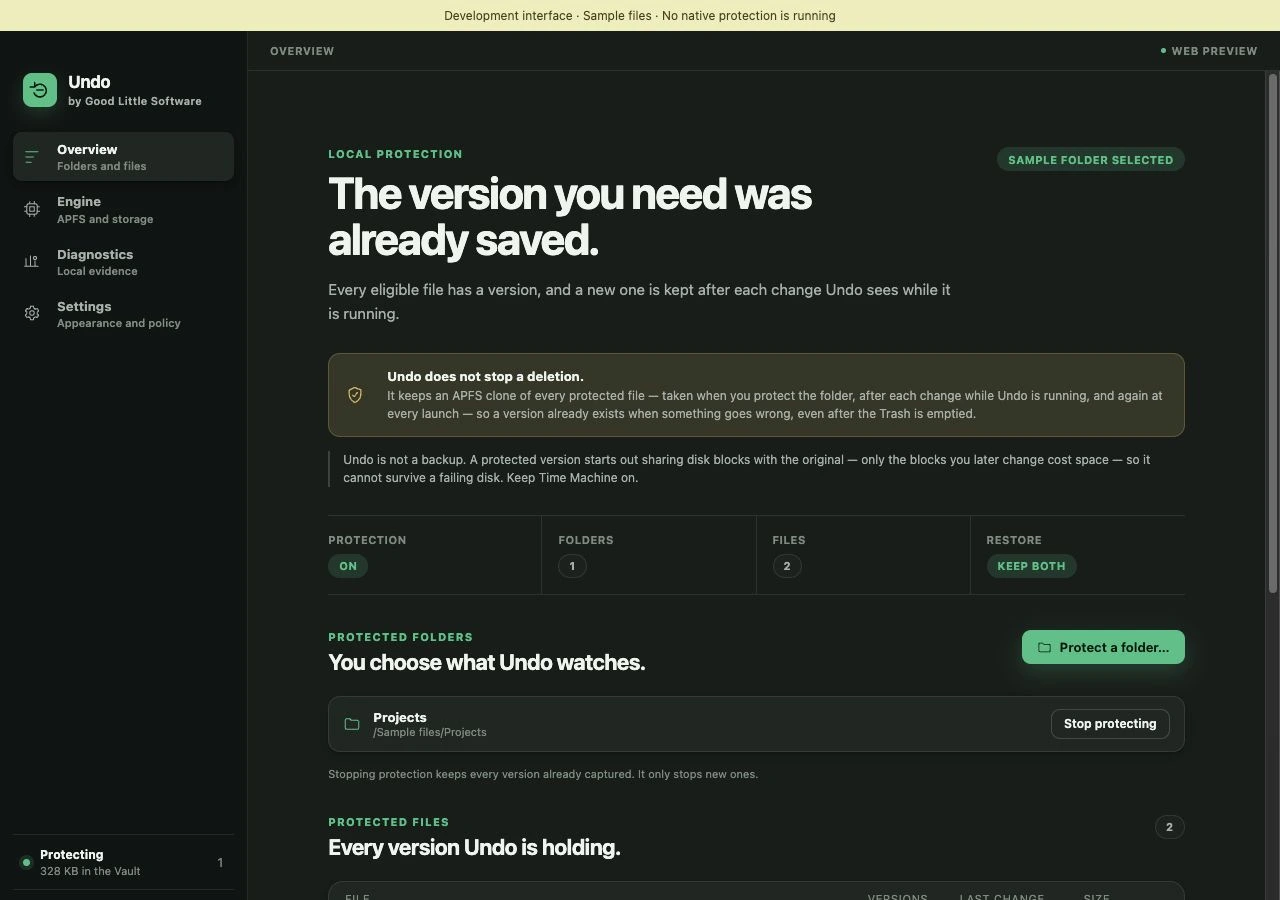Click the shield icon in deletion notice
The image size is (1280, 900).
tap(355, 395)
